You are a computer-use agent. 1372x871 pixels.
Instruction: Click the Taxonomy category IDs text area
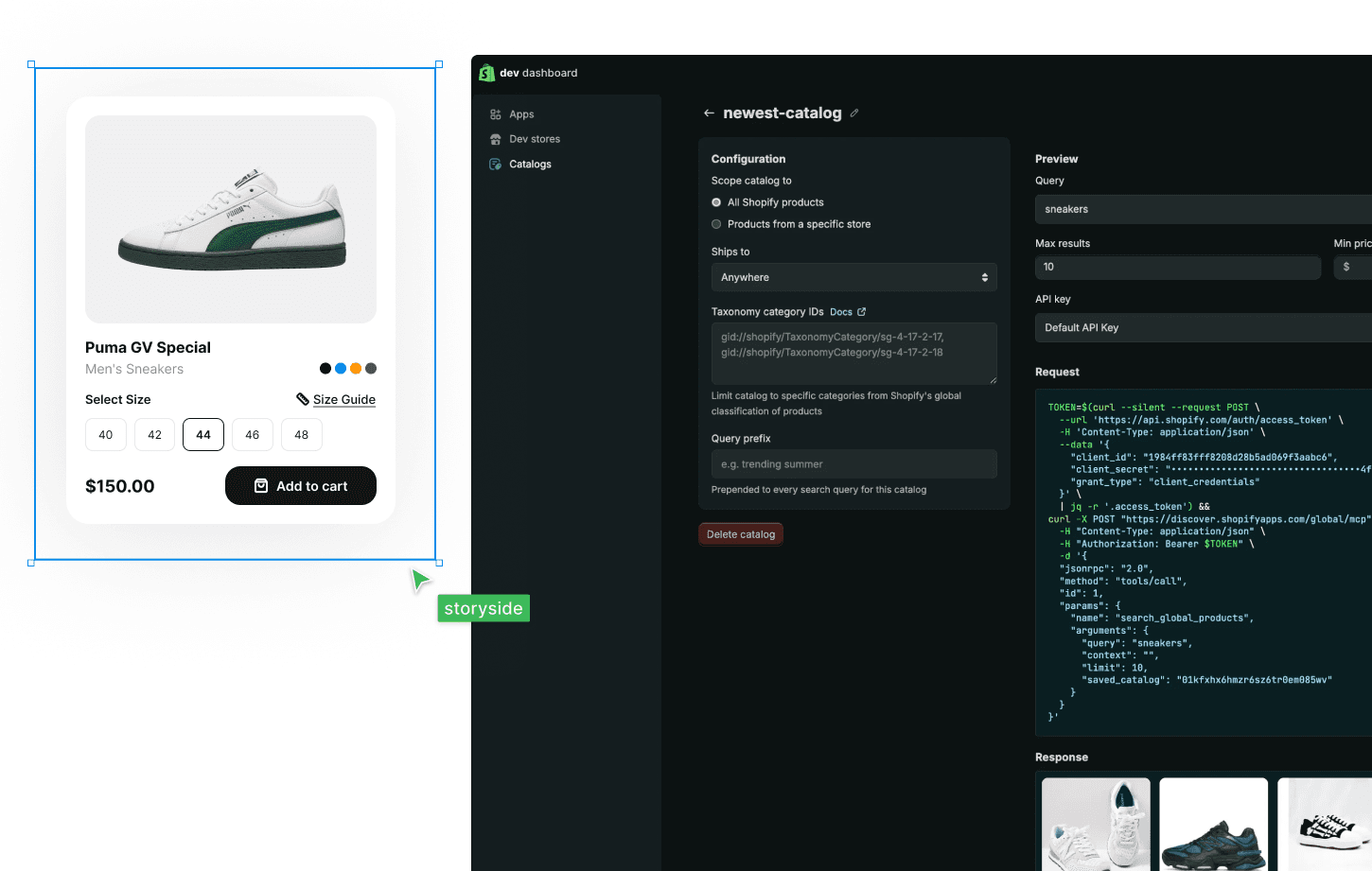click(x=854, y=353)
